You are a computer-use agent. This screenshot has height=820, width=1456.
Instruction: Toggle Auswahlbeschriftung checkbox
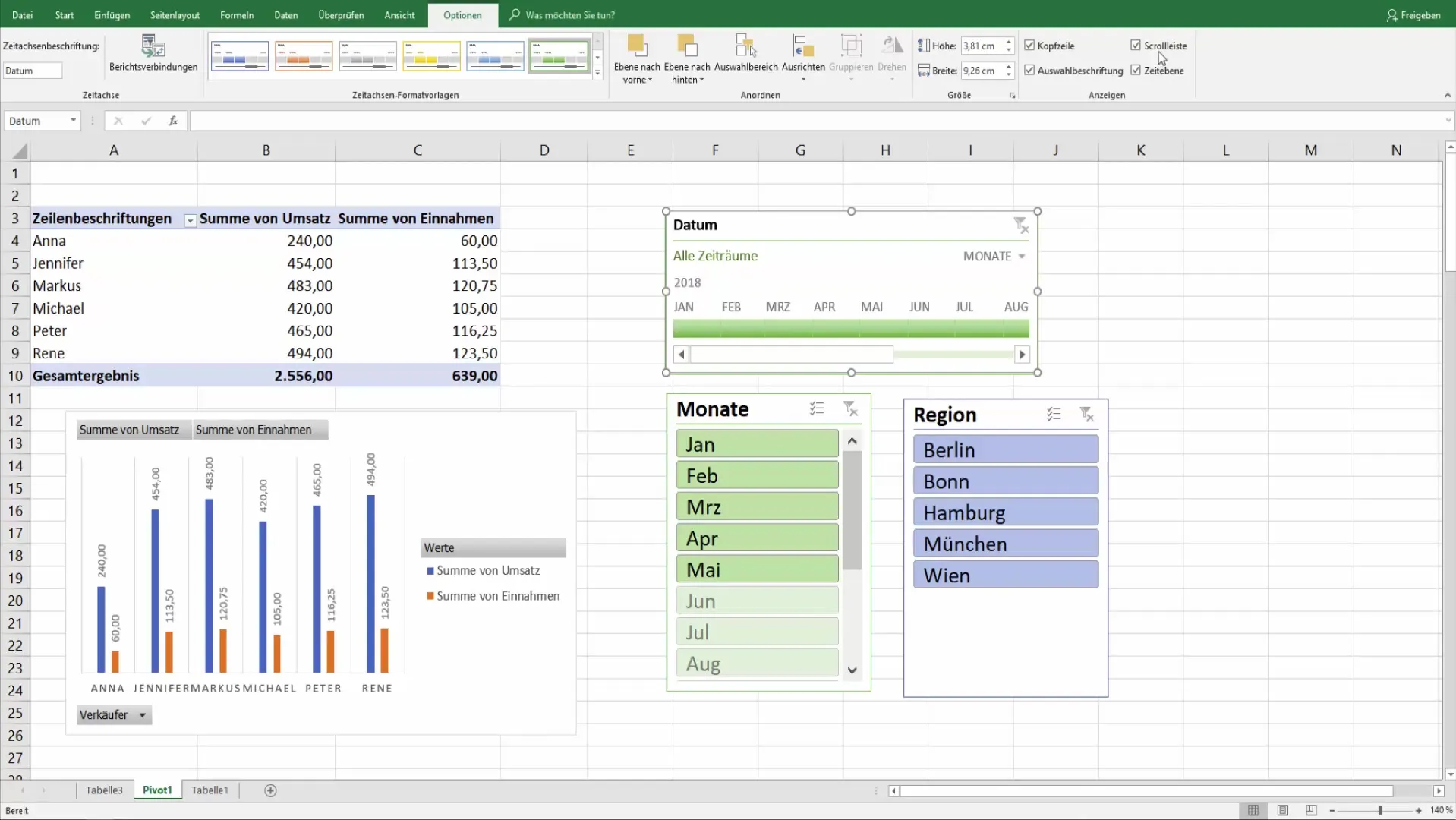coord(1029,70)
